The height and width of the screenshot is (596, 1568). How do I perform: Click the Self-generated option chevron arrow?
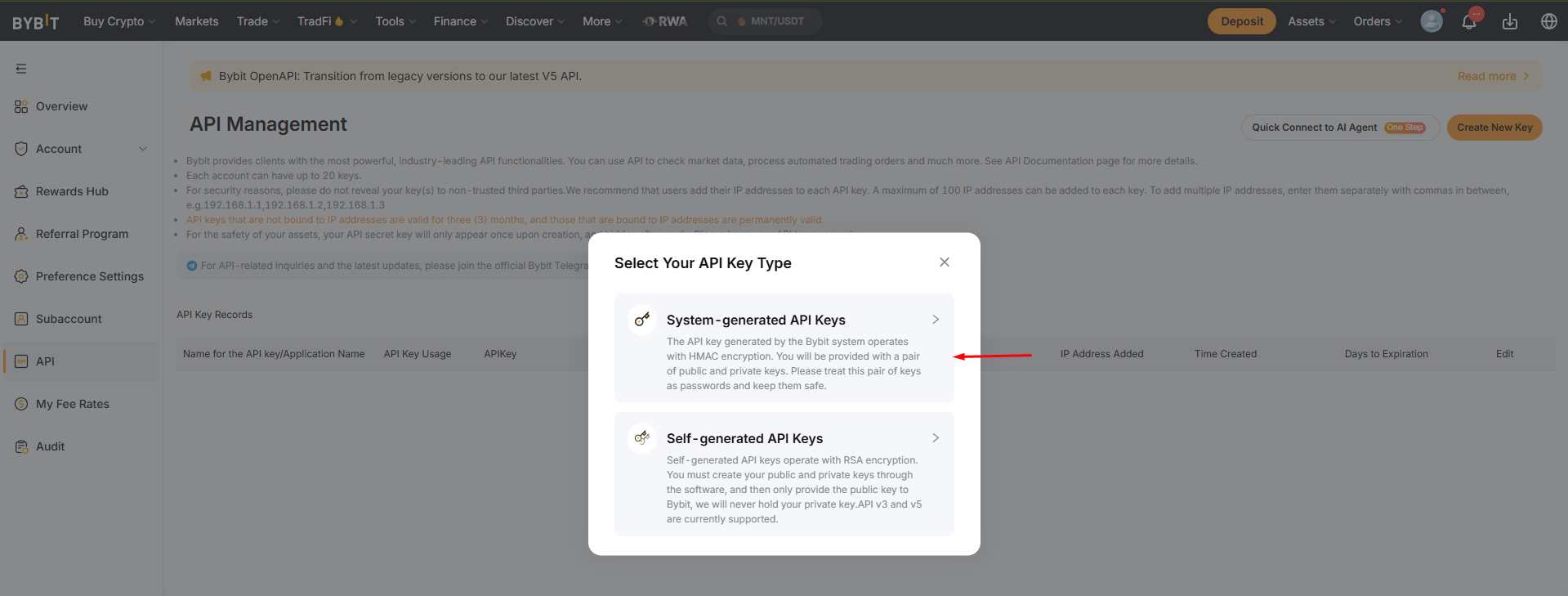tap(936, 438)
